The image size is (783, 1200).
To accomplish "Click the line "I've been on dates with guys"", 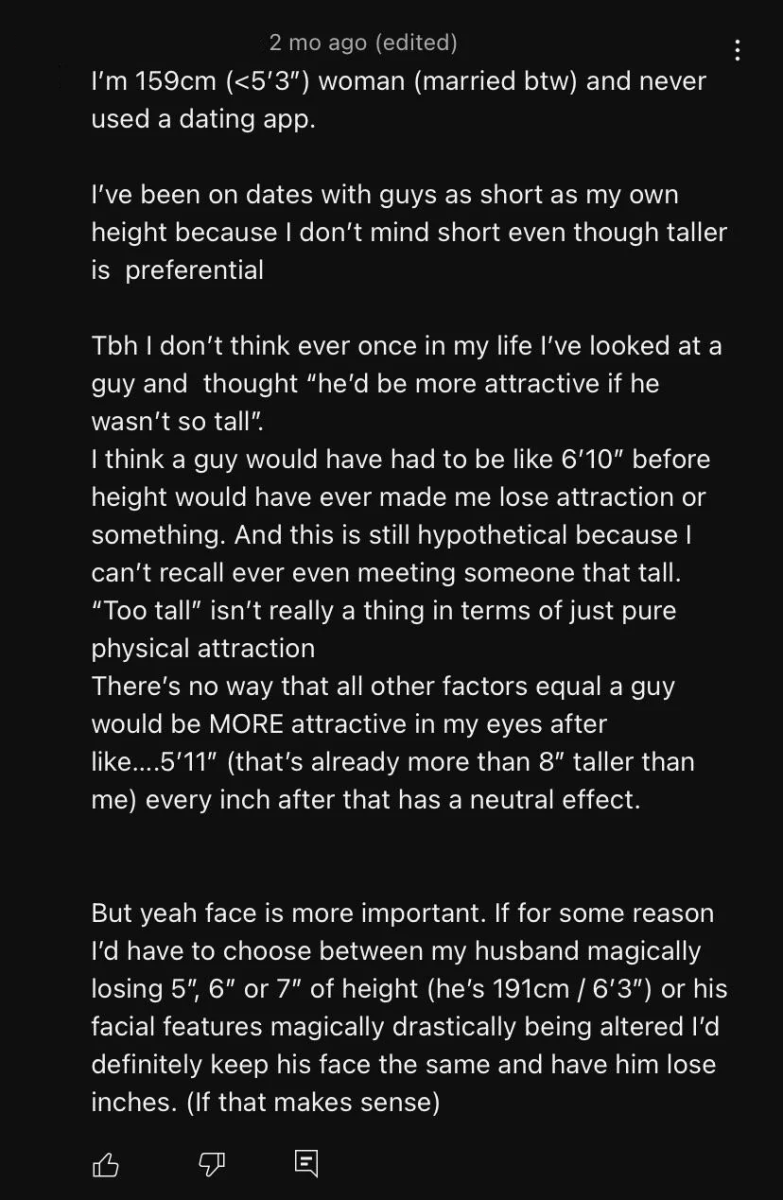I will pyautogui.click(x=385, y=195).
